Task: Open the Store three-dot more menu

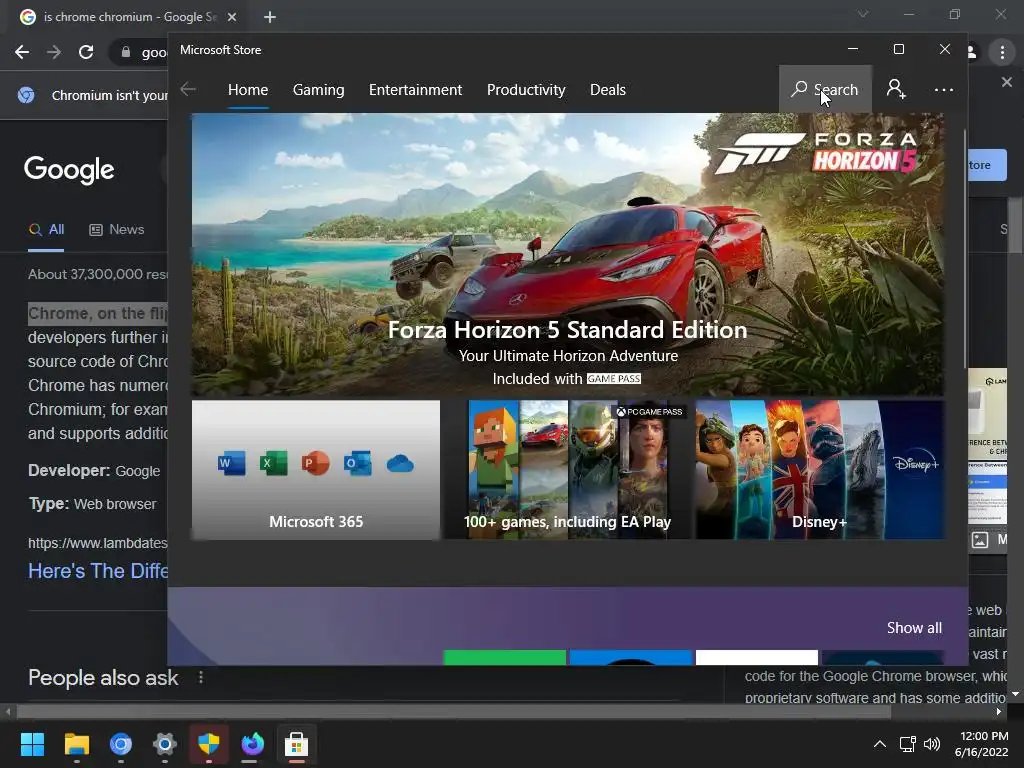Action: coord(944,89)
